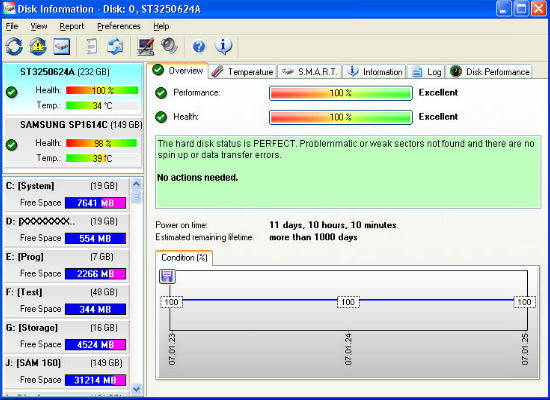Open the Disk Performance tab
550x400 pixels.
pos(490,72)
